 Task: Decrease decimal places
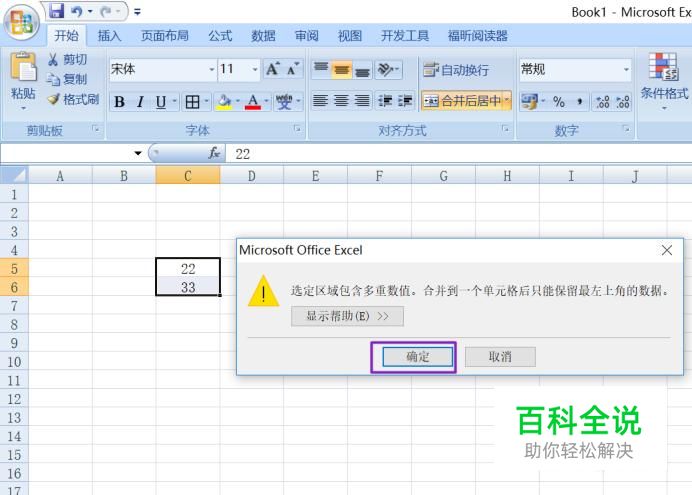(623, 102)
